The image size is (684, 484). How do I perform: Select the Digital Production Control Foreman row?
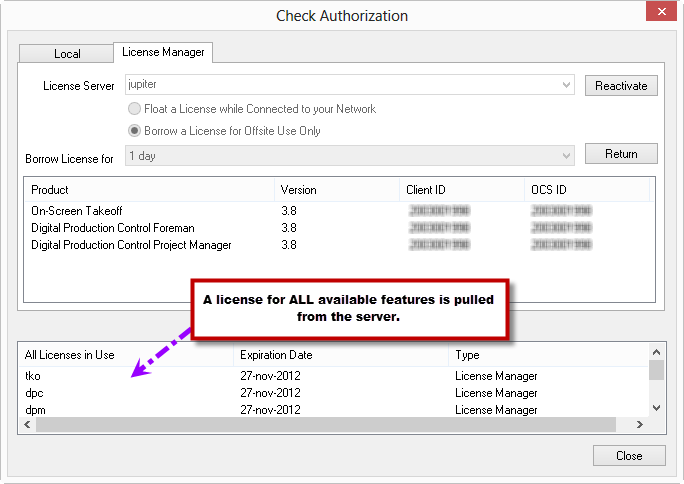339,228
